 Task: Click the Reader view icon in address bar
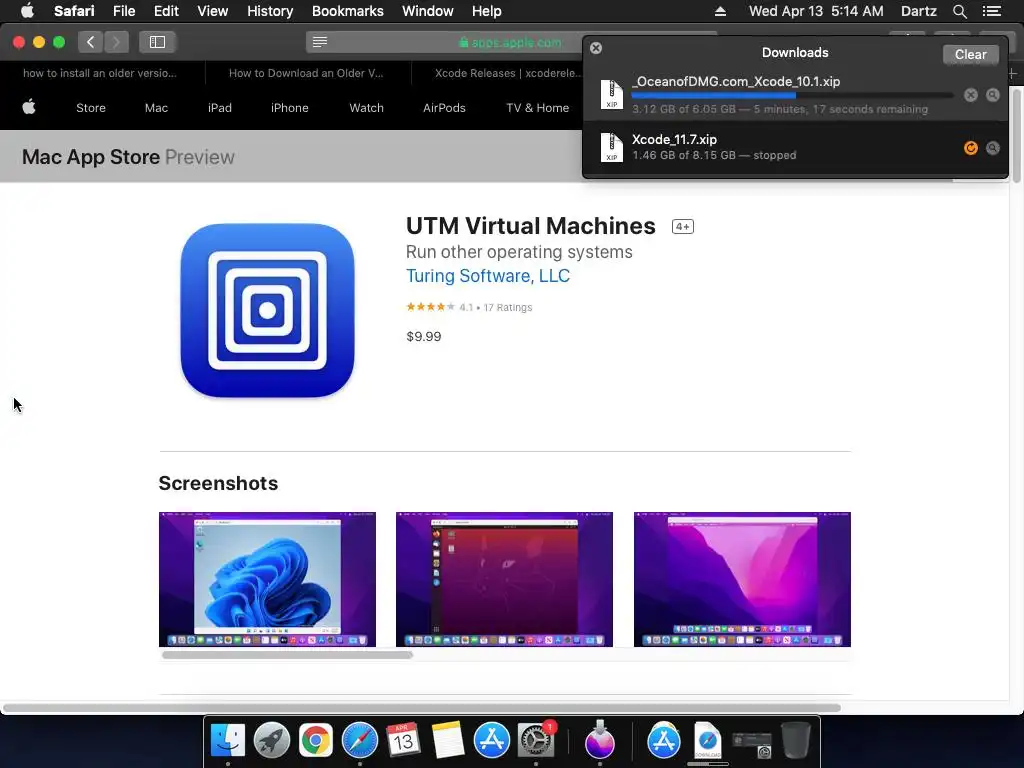coord(319,42)
